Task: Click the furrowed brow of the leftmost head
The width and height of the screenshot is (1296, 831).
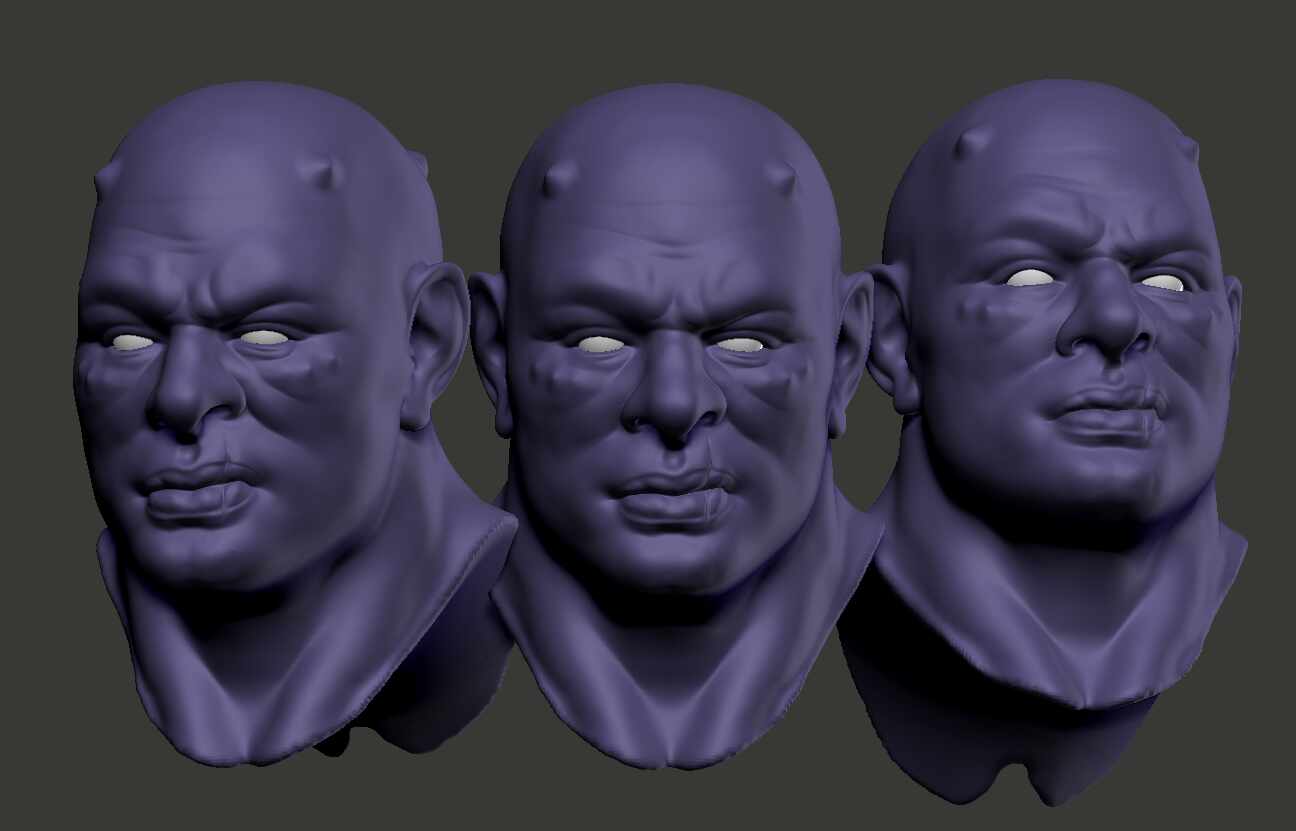Action: coord(200,290)
